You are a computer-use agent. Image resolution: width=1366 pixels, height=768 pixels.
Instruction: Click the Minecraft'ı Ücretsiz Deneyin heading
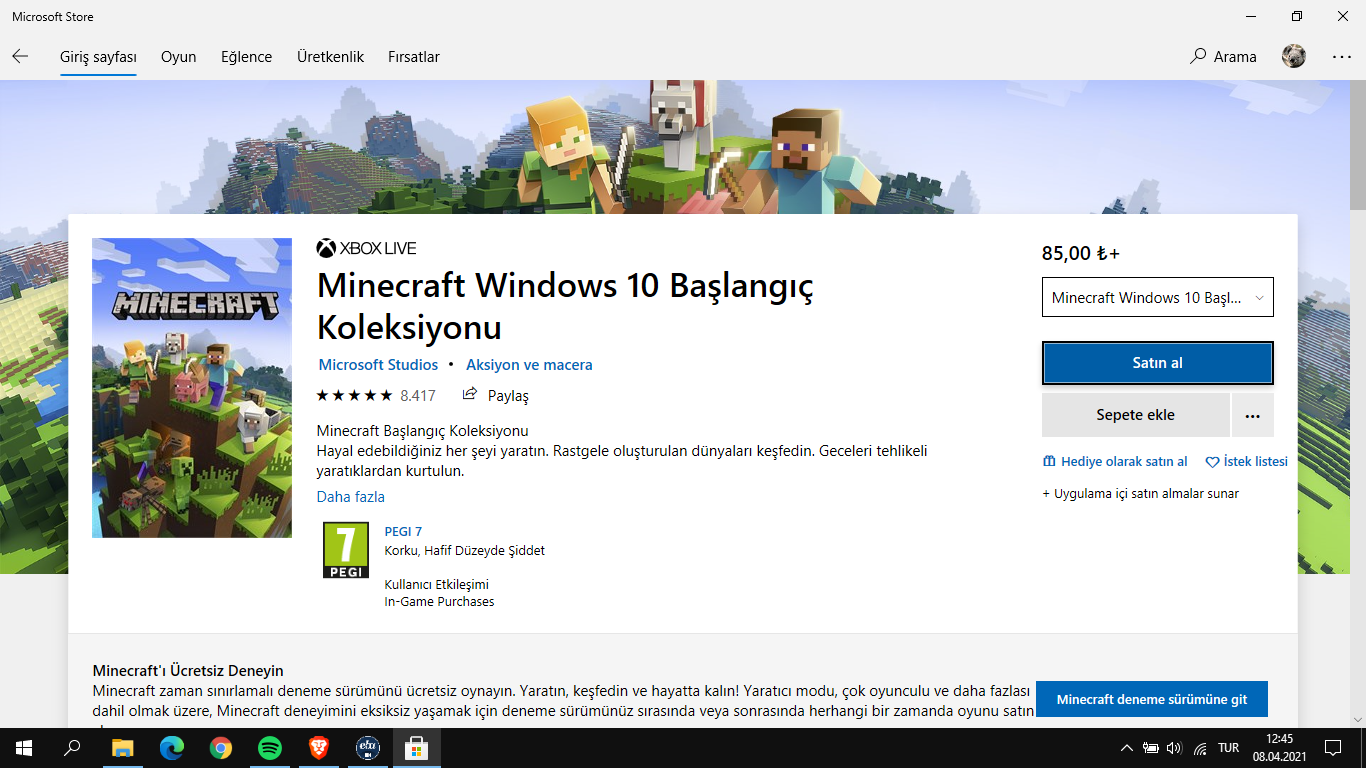[188, 671]
